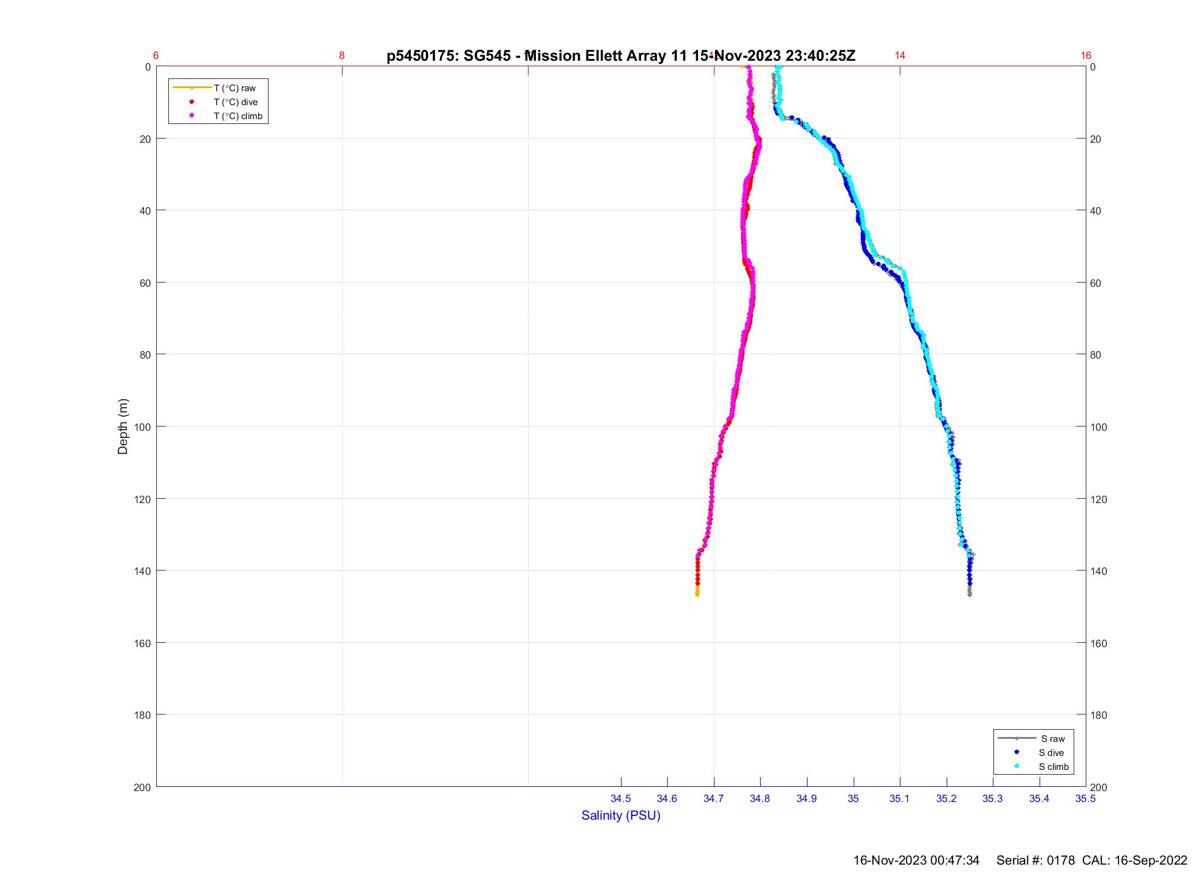Click the red 16 temperature tick label

pyautogui.click(x=1086, y=56)
